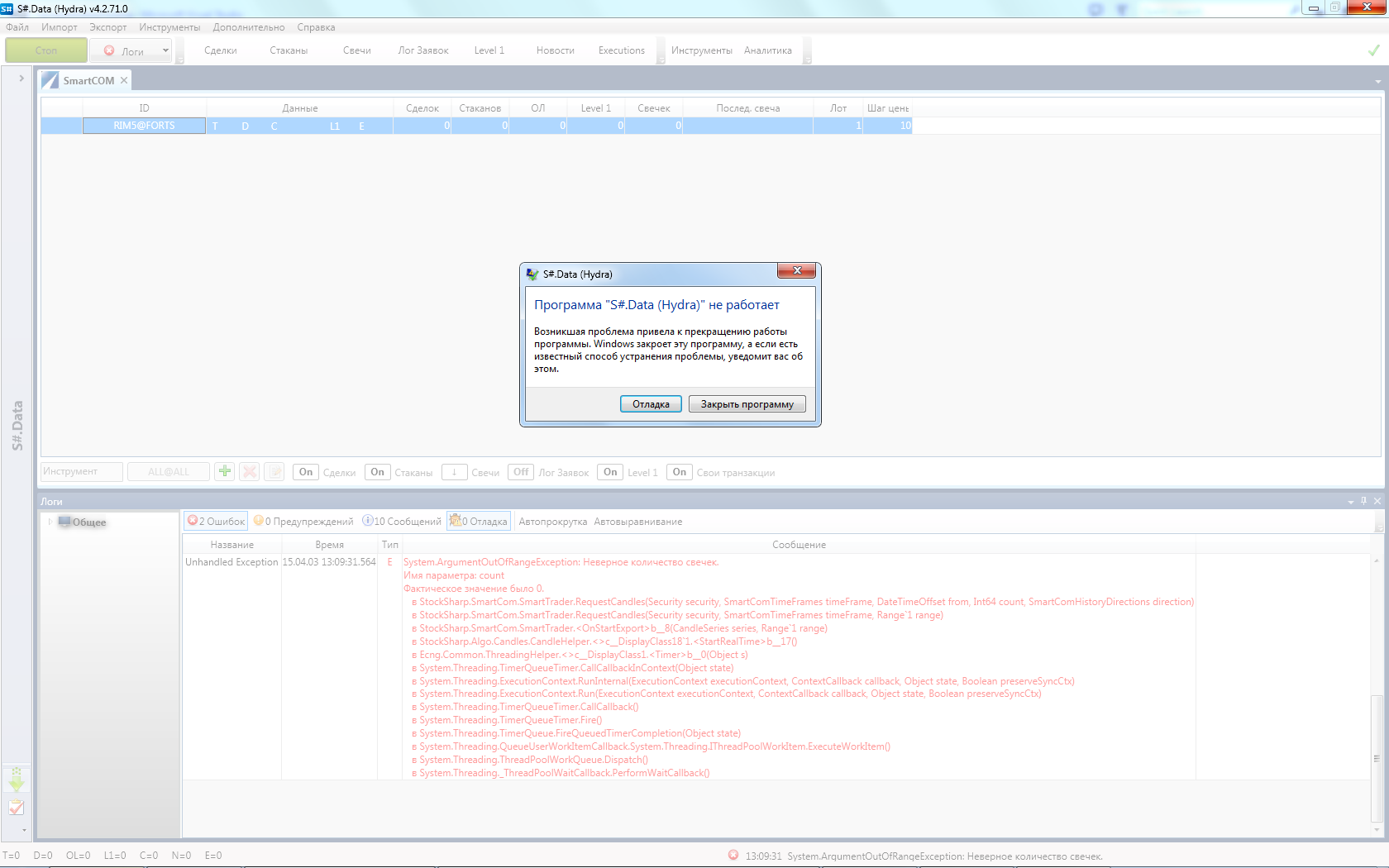Click the green plus add instrument icon
The image size is (1389, 868).
(x=224, y=471)
